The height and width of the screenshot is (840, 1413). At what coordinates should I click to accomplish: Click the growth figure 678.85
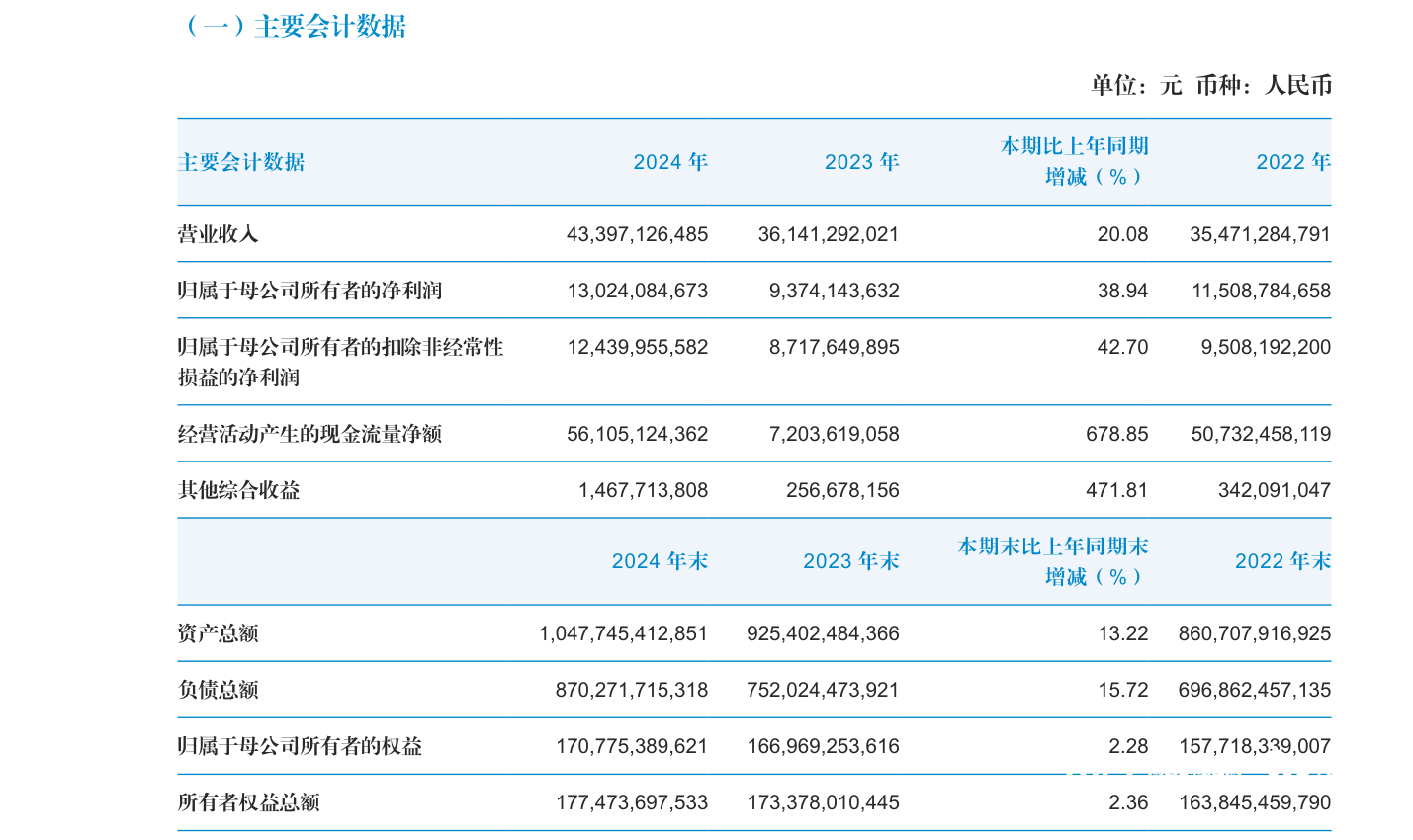click(1117, 434)
